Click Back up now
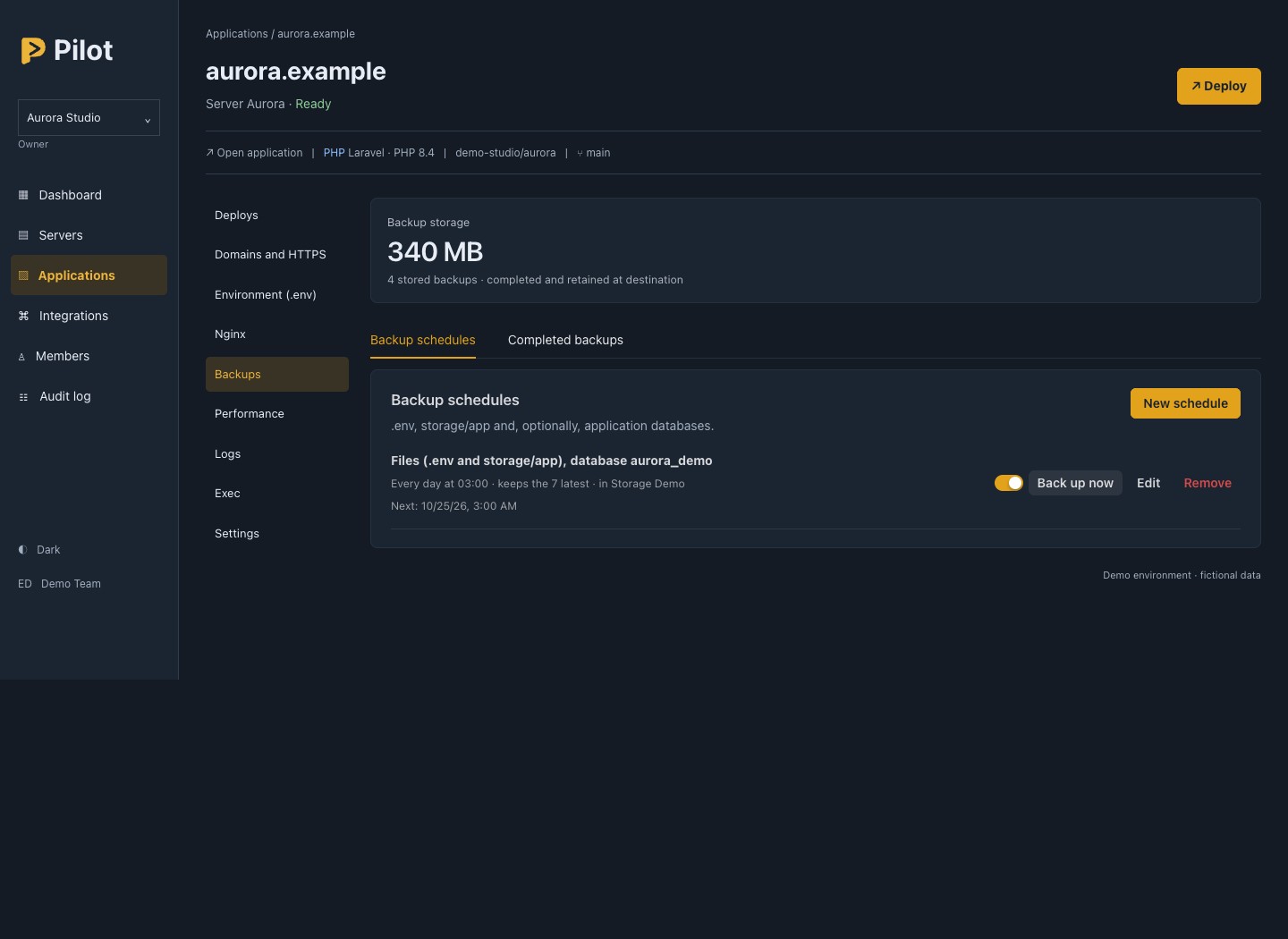Screen dimensions: 1288x939 1075,483
